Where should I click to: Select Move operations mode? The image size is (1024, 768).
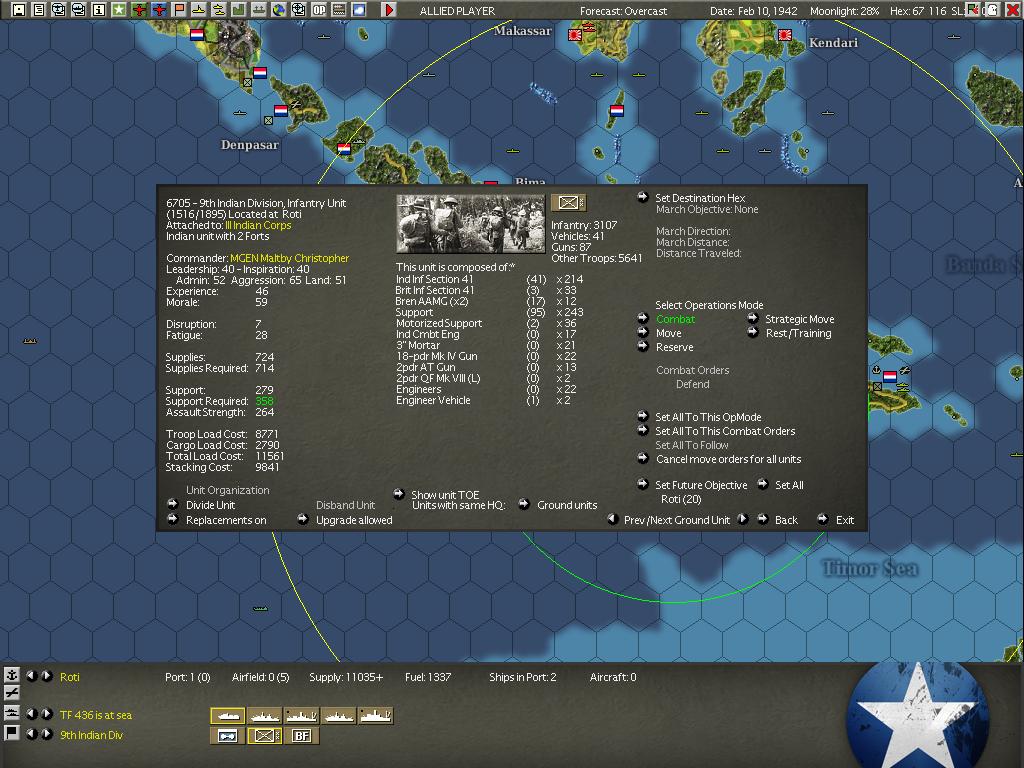669,333
